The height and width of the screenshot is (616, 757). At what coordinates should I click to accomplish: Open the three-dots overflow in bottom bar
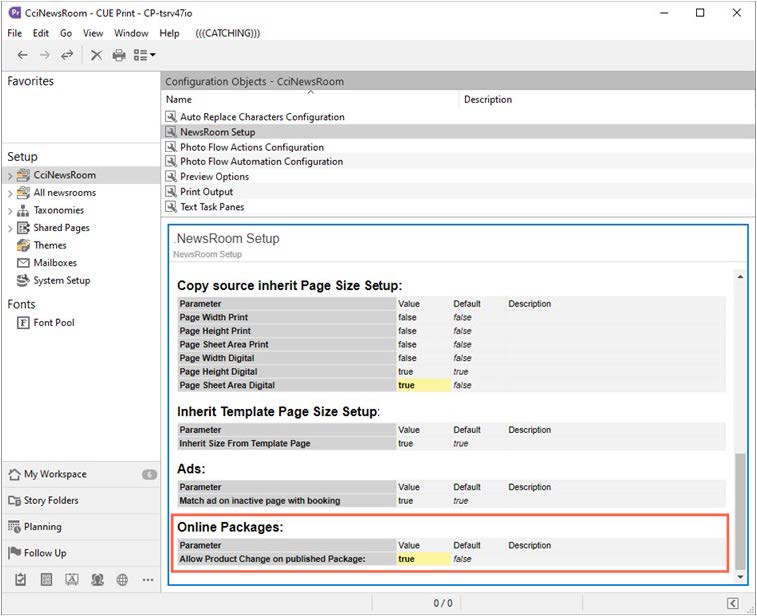tap(147, 579)
